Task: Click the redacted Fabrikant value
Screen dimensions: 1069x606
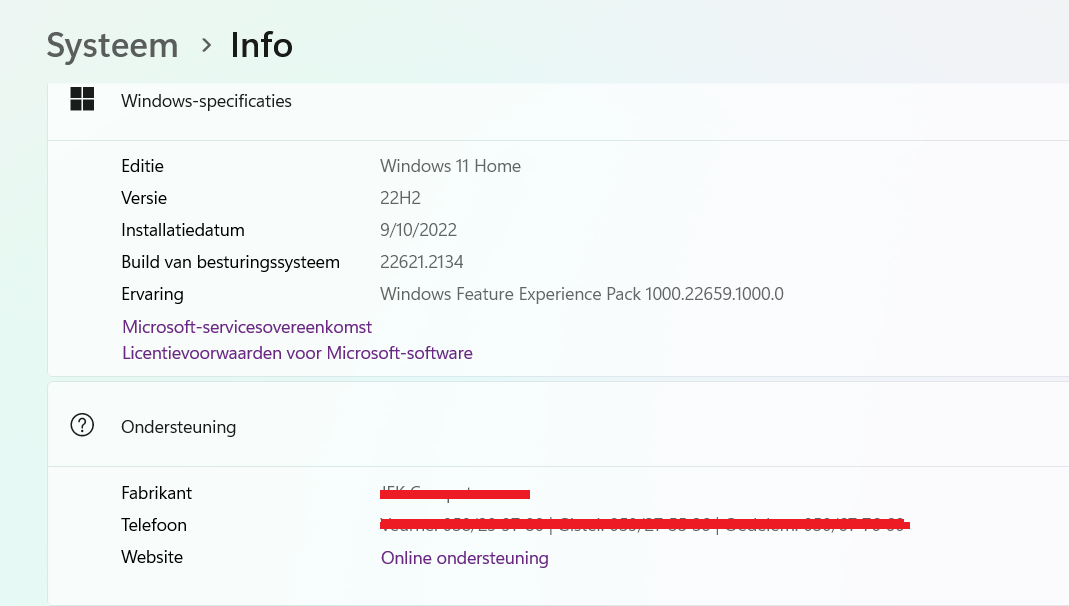Action: coord(455,493)
